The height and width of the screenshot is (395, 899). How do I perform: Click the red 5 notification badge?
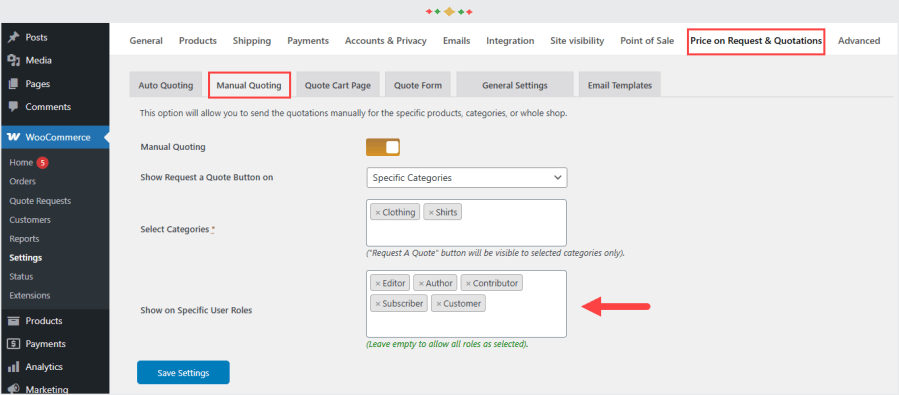[42, 163]
